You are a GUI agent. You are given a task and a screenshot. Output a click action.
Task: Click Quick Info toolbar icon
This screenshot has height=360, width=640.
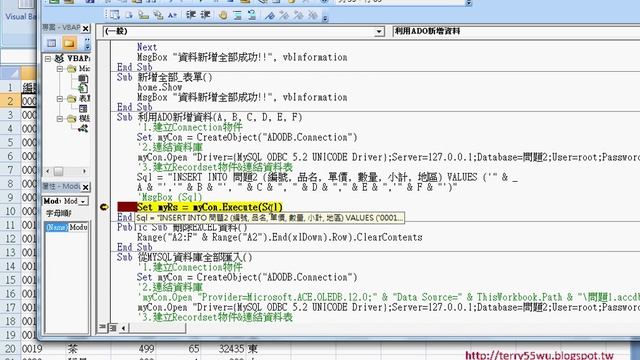[143, 15]
